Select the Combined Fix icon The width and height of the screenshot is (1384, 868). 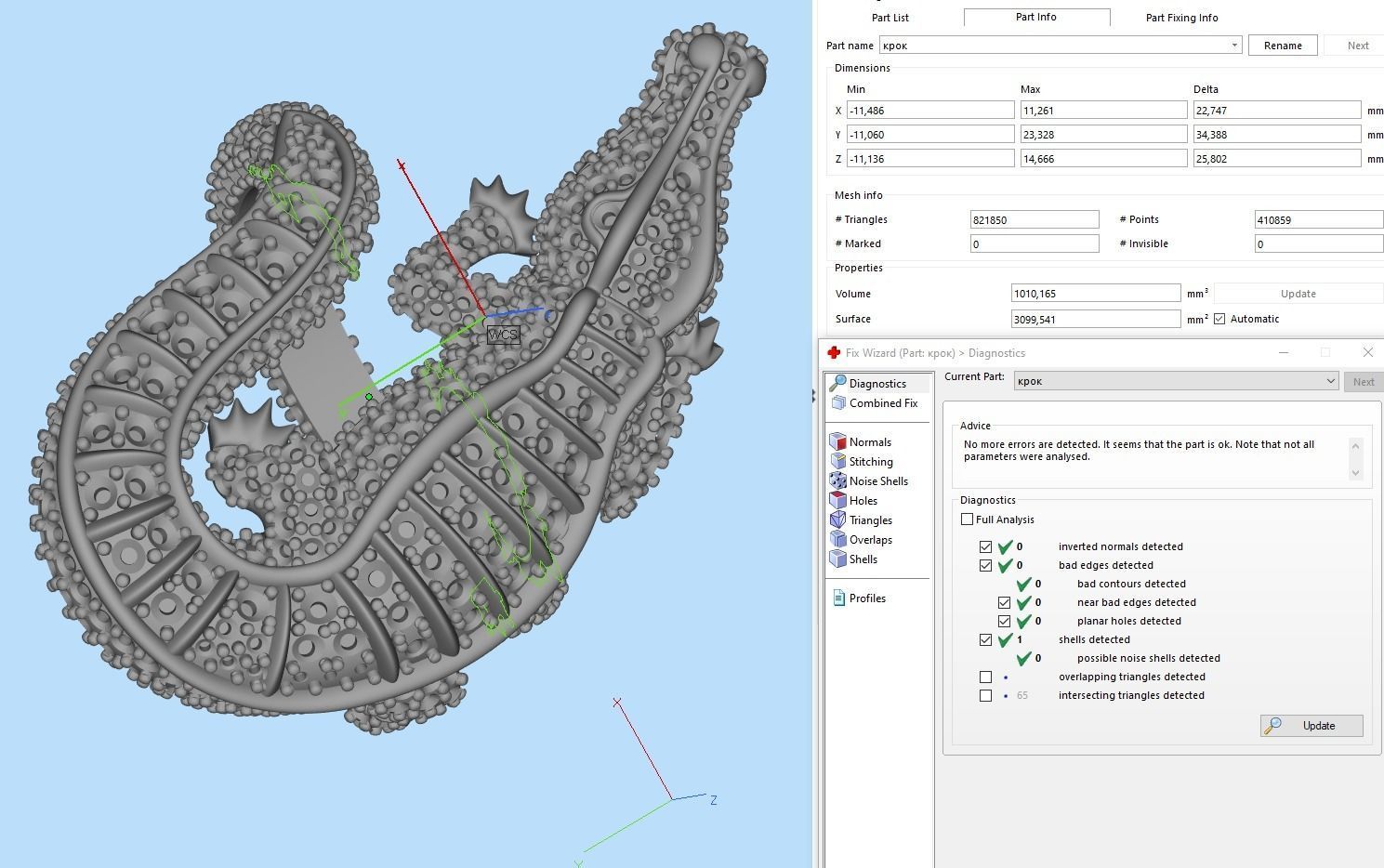click(x=838, y=403)
